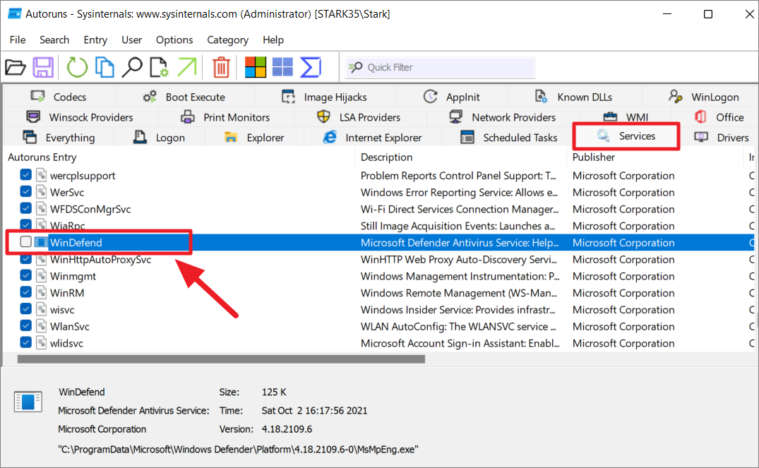Screen dimensions: 759x468
Task: Switch to the Network Providers tab
Action: click(502, 117)
